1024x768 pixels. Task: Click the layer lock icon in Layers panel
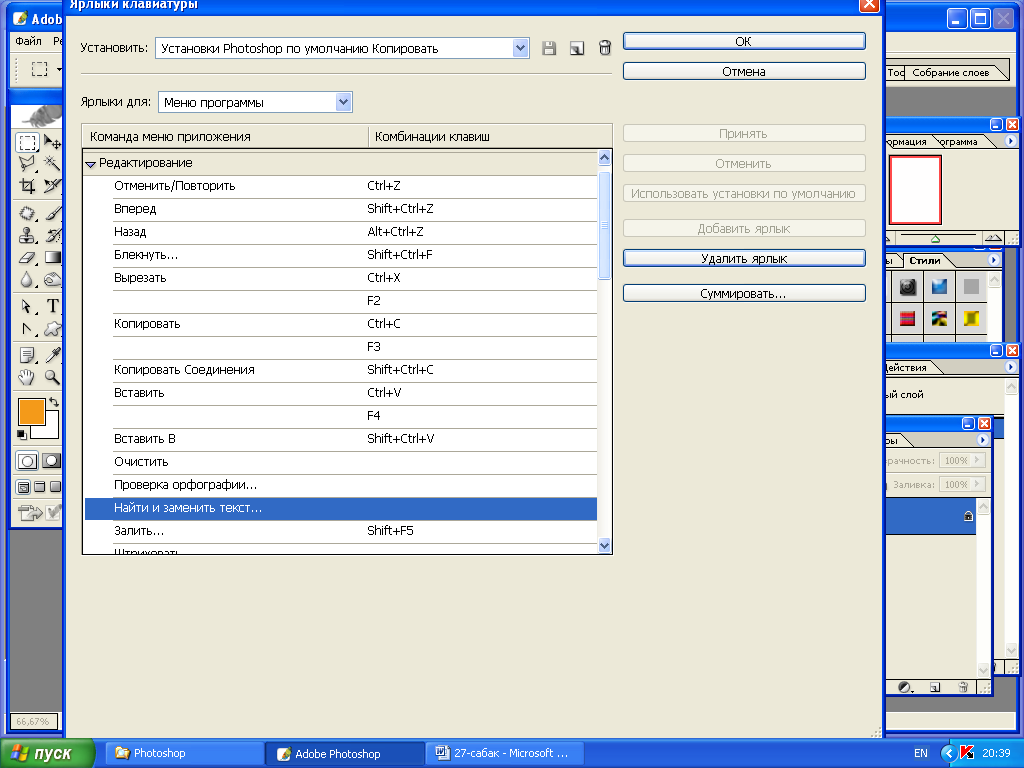pyautogui.click(x=968, y=516)
